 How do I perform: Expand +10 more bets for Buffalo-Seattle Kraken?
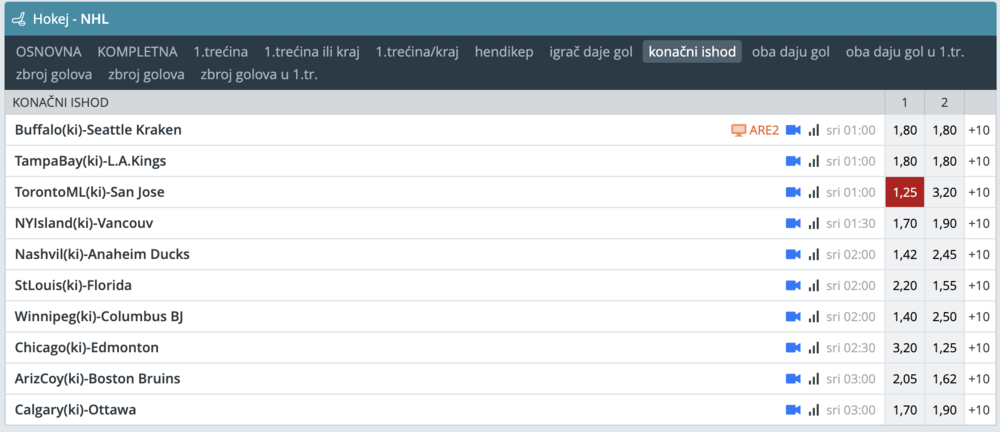tap(979, 130)
